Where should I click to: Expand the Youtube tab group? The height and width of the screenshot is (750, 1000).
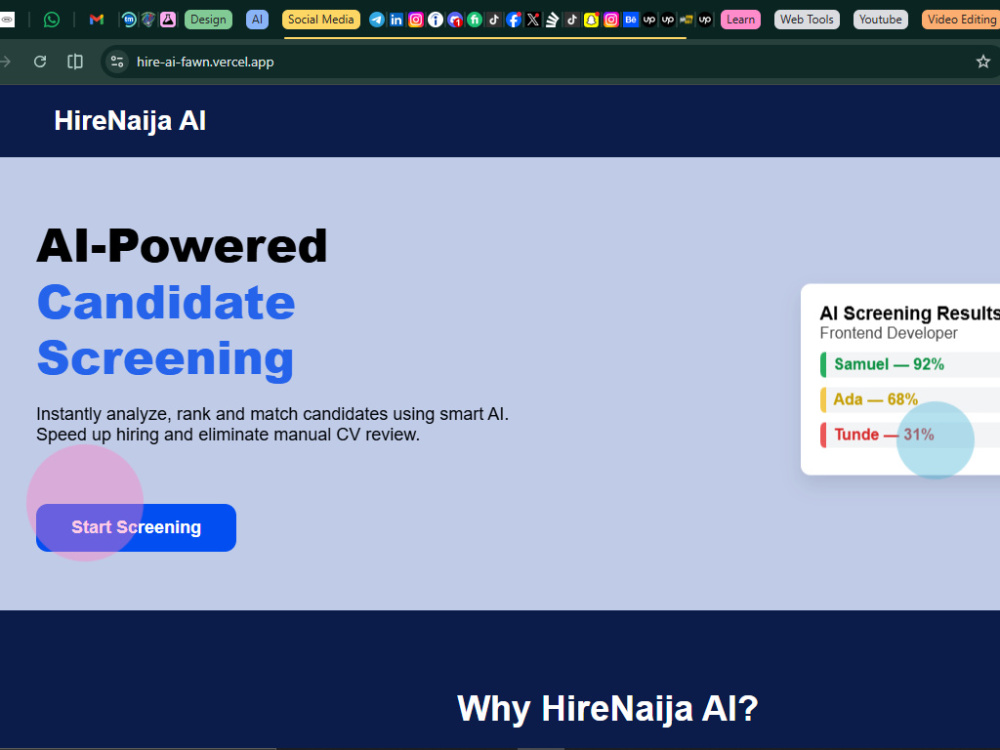pos(880,20)
